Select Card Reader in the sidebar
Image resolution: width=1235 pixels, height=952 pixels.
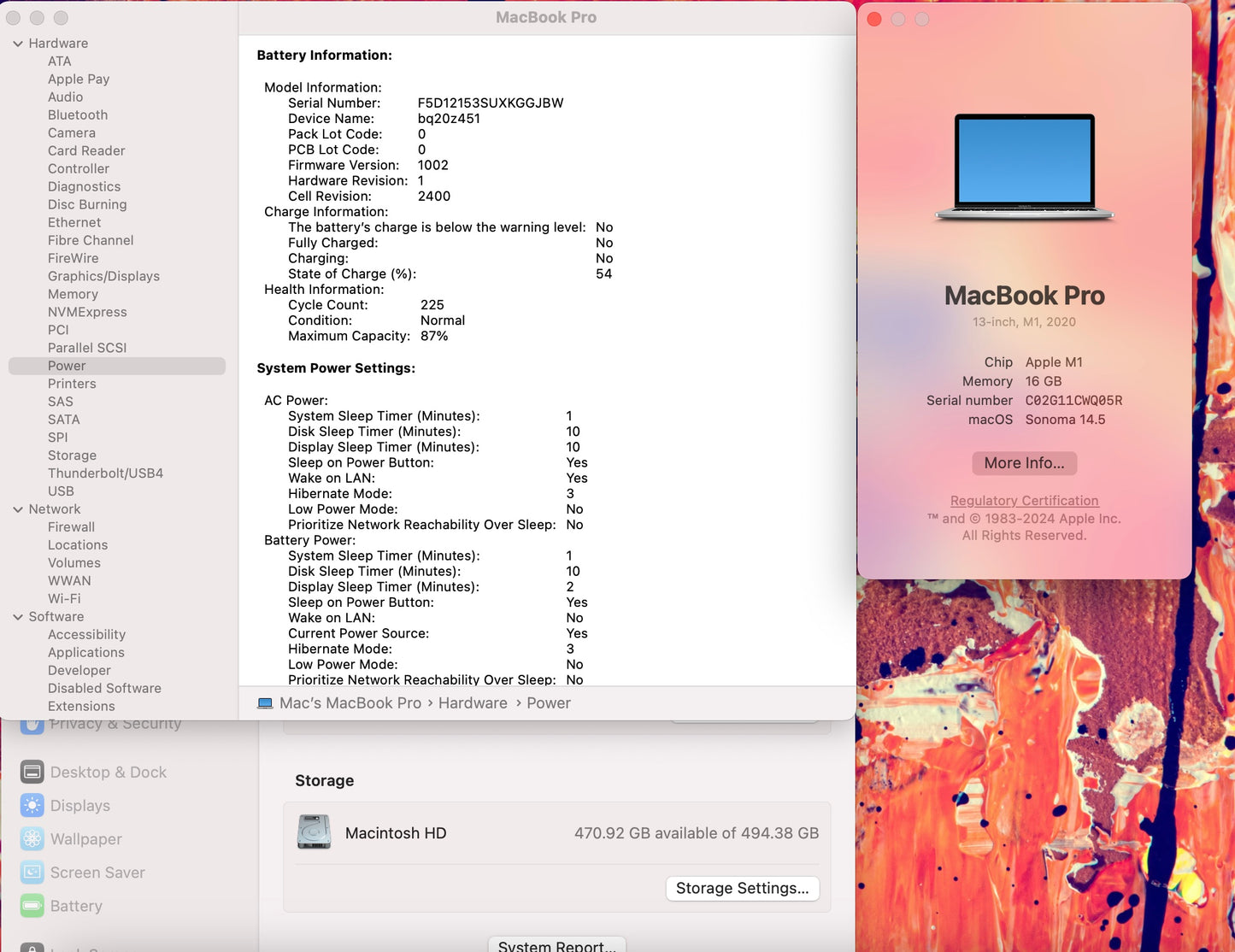click(86, 151)
